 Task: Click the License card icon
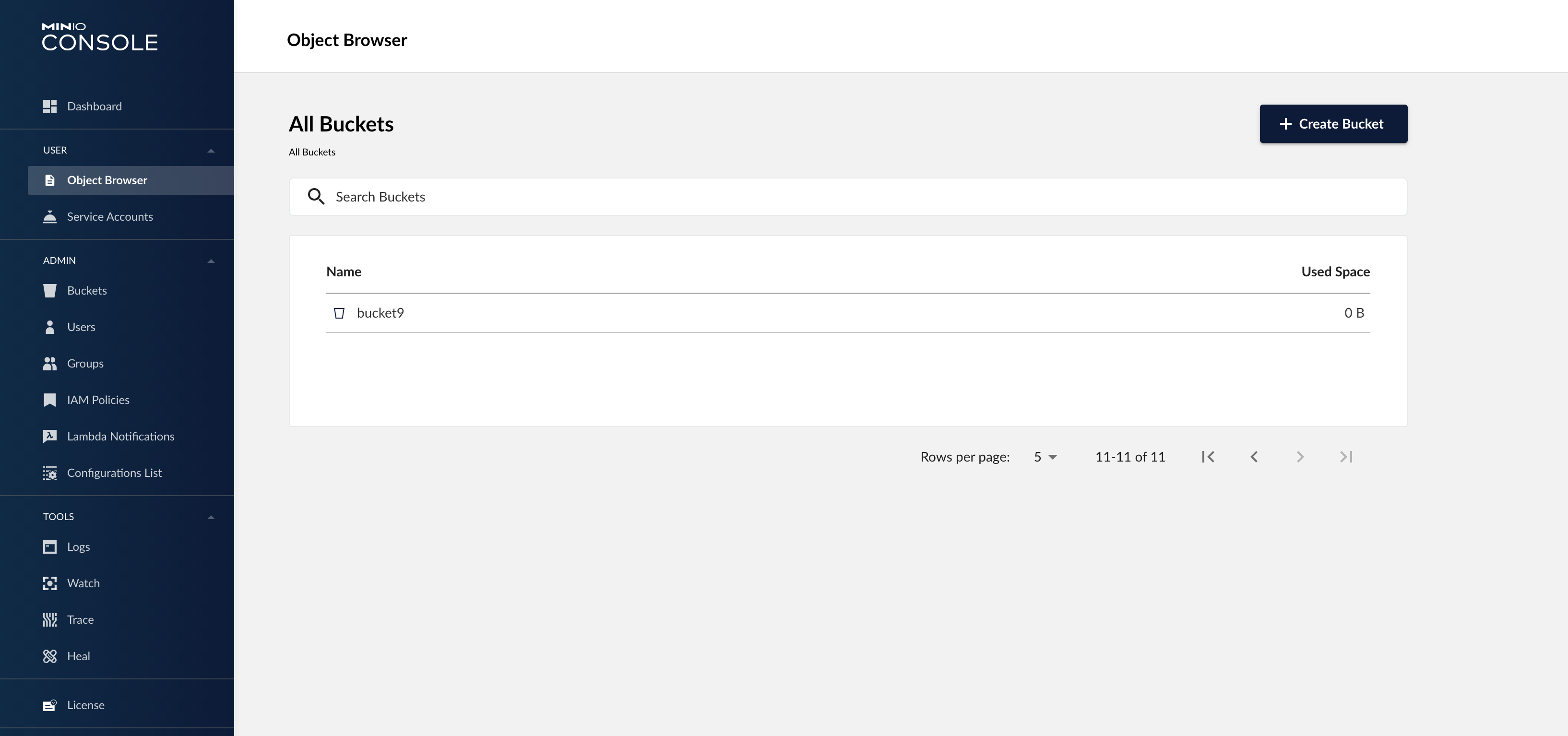pos(50,705)
